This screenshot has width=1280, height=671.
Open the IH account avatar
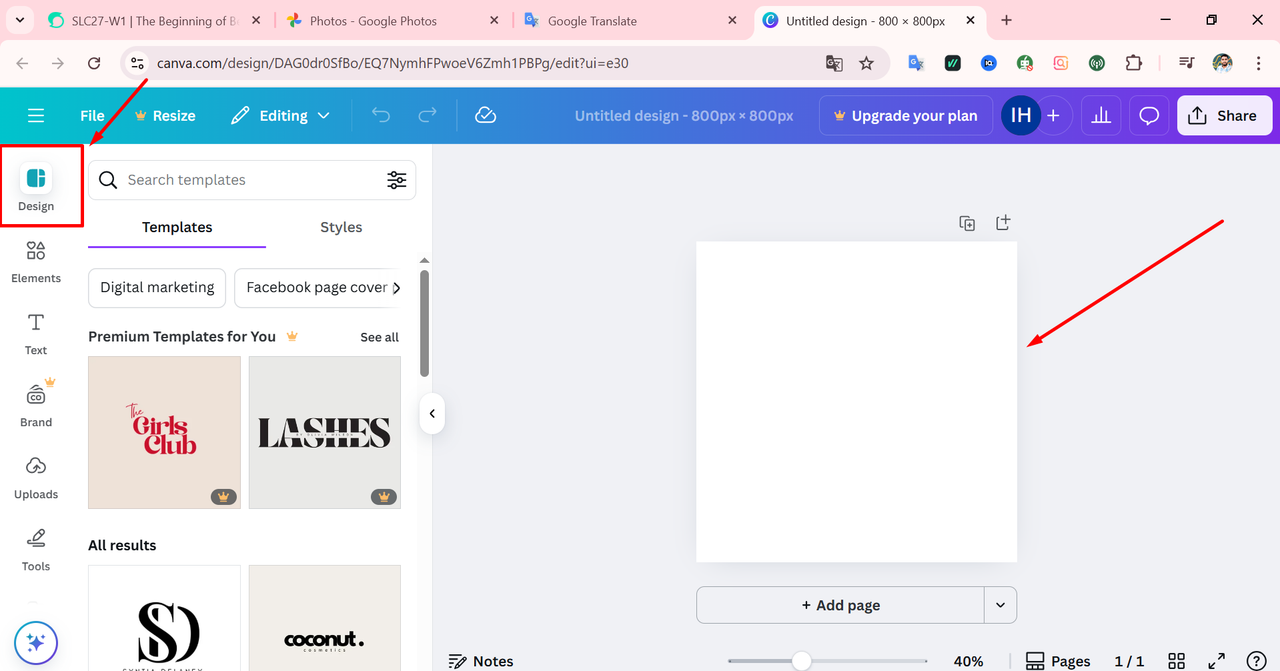point(1021,116)
